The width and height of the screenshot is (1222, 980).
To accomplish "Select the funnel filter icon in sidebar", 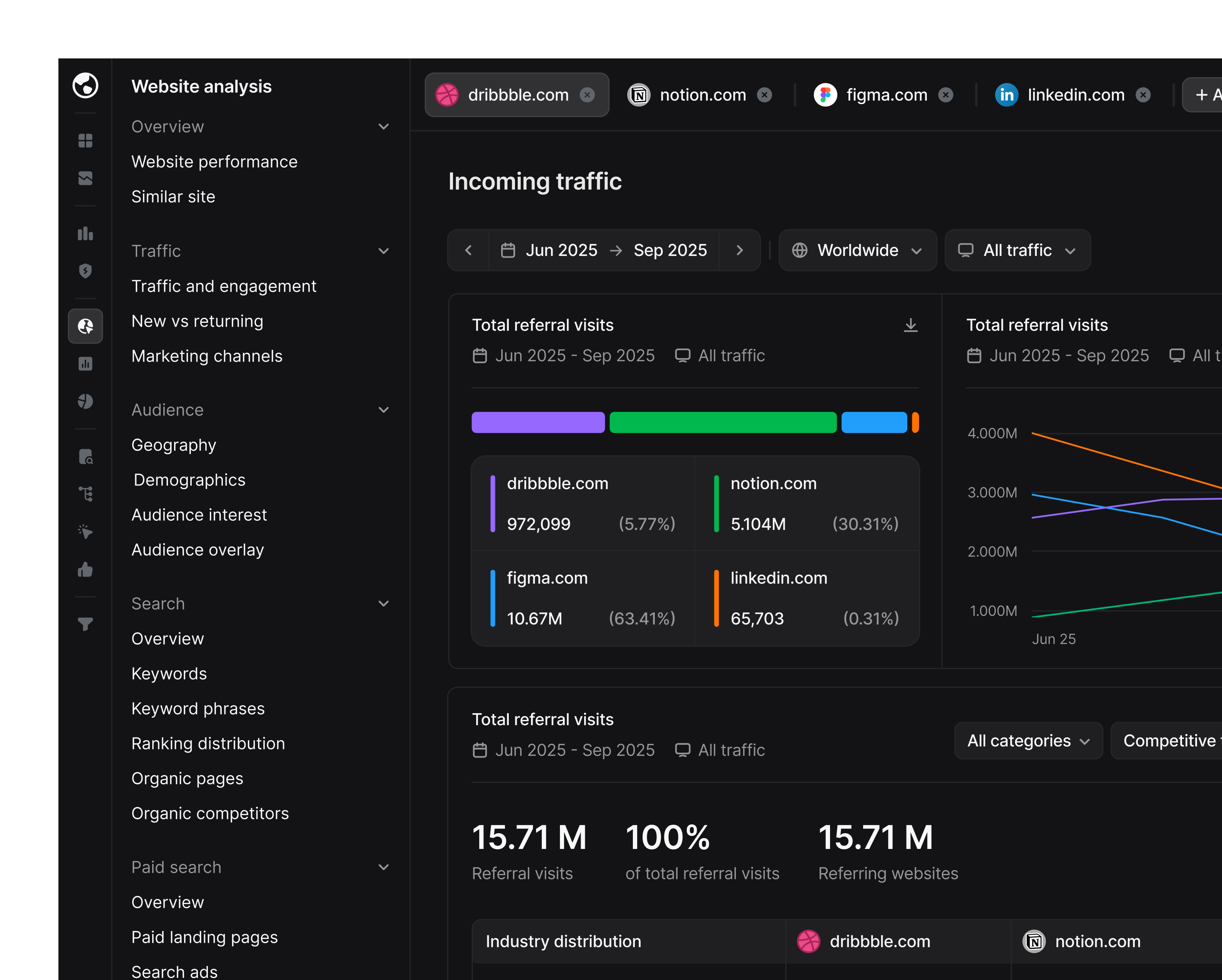I will [86, 624].
